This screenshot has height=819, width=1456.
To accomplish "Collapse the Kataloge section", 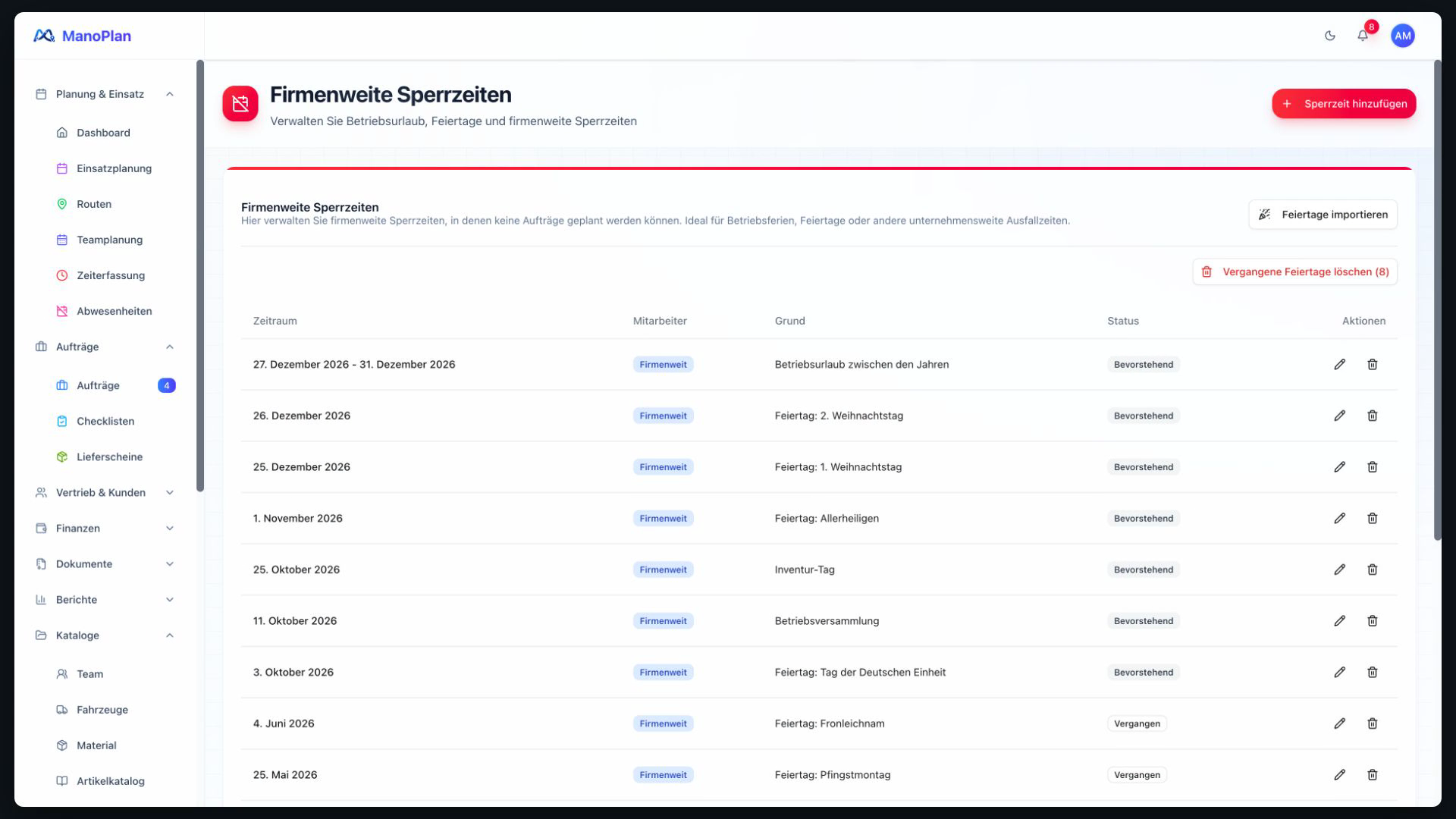I will [x=105, y=635].
